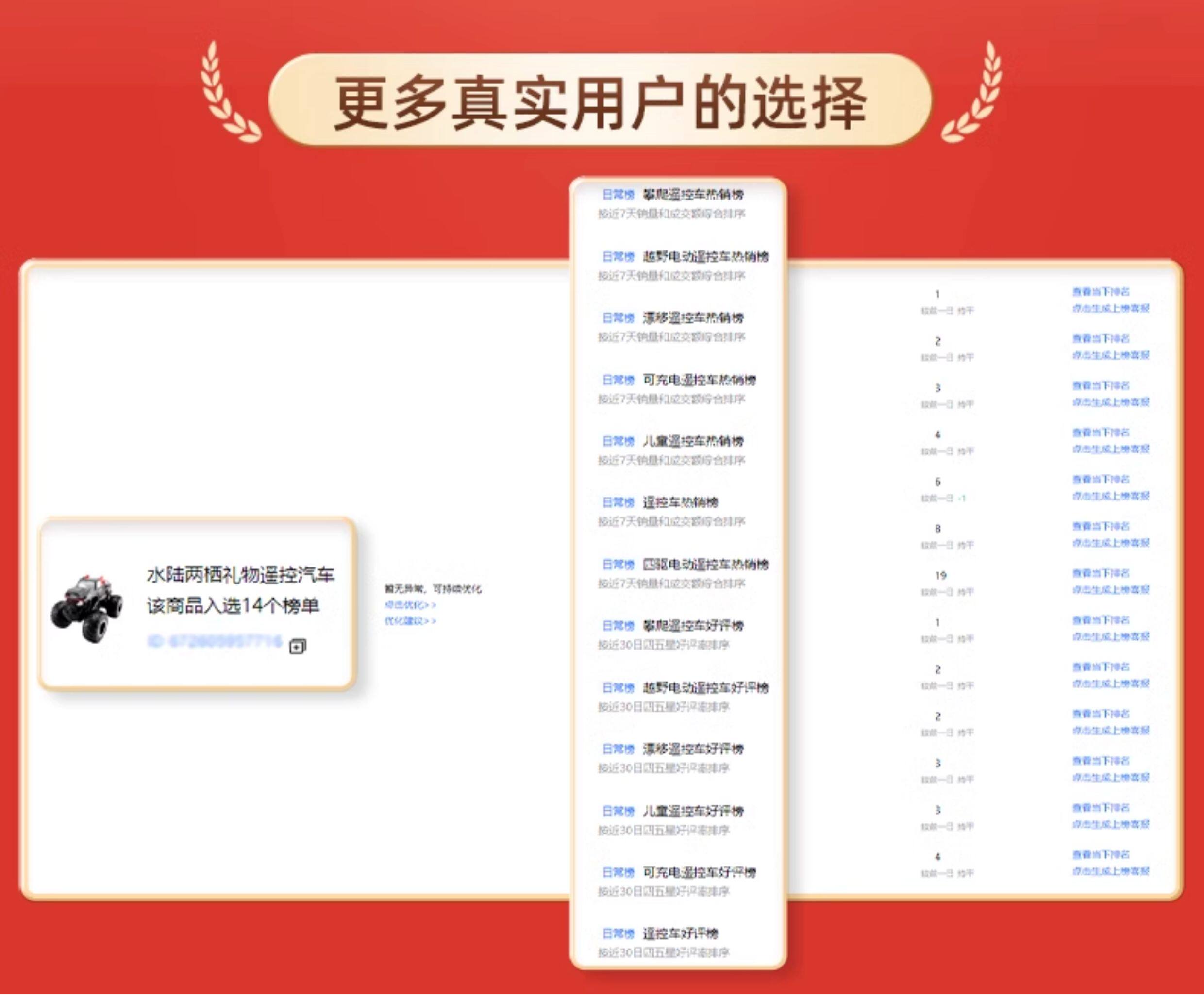Screen dimensions: 1204x1000
Task: Click 攀爬遥控车好评榜 list title
Action: (x=693, y=626)
